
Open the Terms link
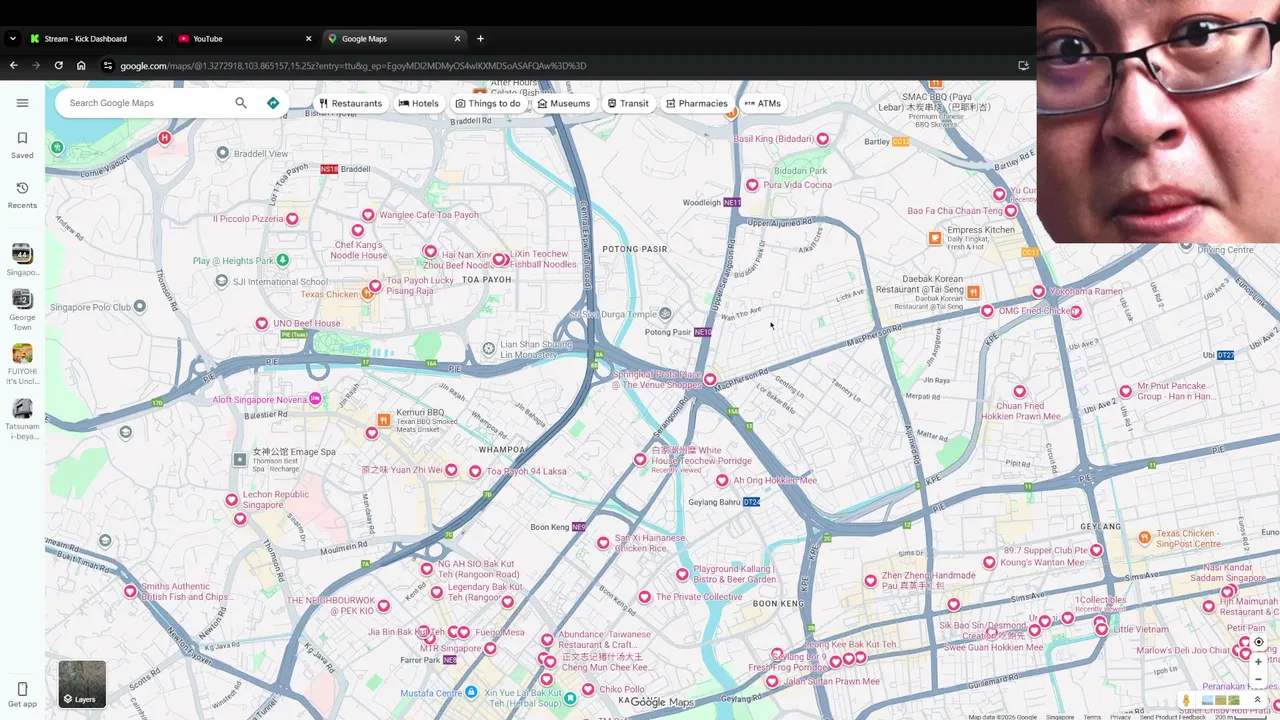tap(1092, 717)
